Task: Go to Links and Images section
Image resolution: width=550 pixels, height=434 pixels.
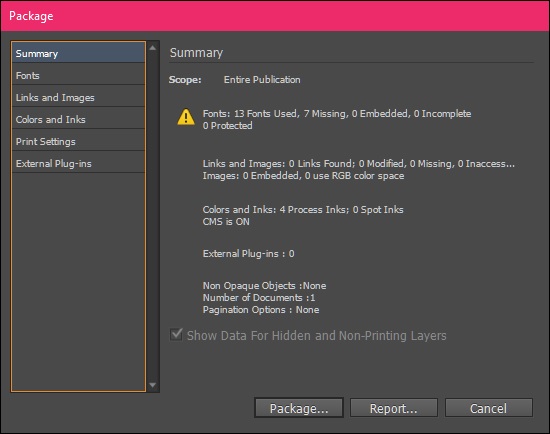Action: (x=78, y=97)
